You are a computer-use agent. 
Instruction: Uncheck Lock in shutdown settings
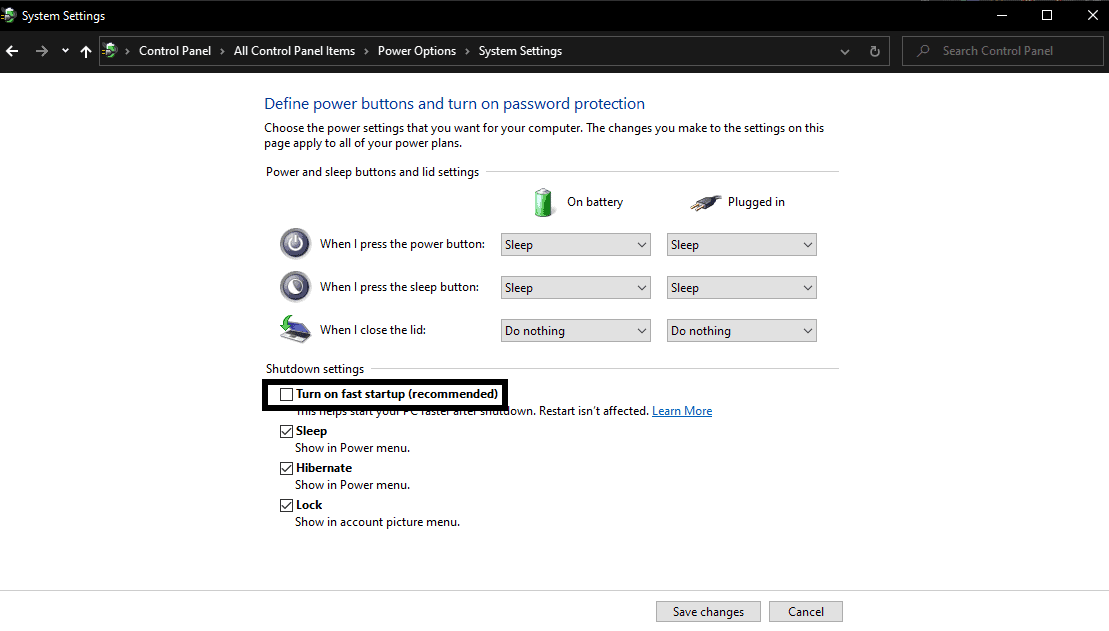point(286,504)
